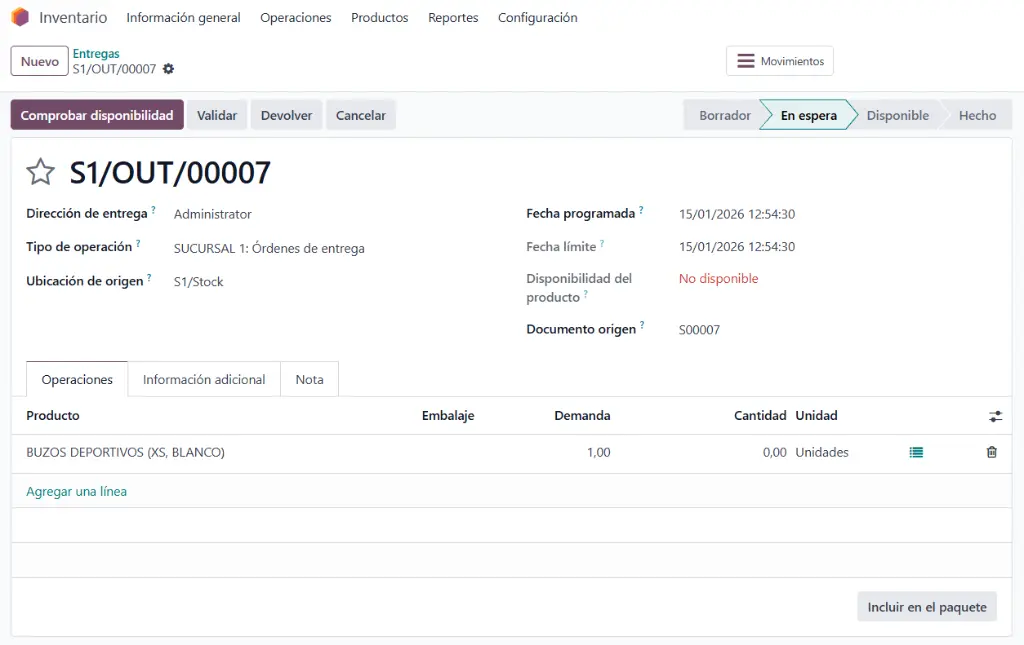
Task: Open the Reportes menu
Action: click(453, 18)
